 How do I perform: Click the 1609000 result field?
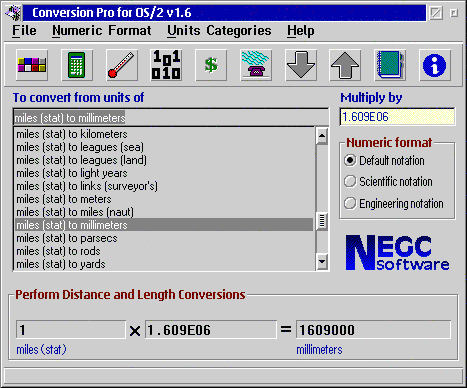click(373, 330)
